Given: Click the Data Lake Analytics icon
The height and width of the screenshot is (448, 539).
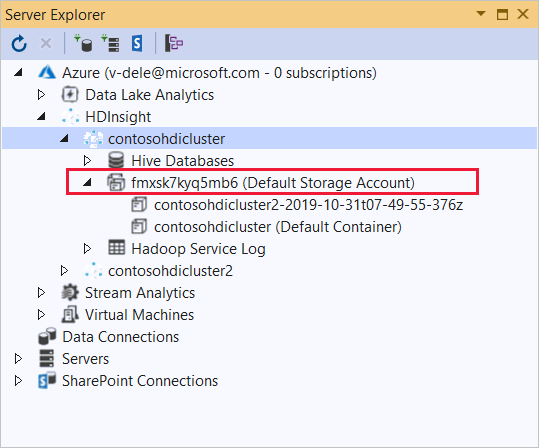Looking at the screenshot, I should click(70, 95).
